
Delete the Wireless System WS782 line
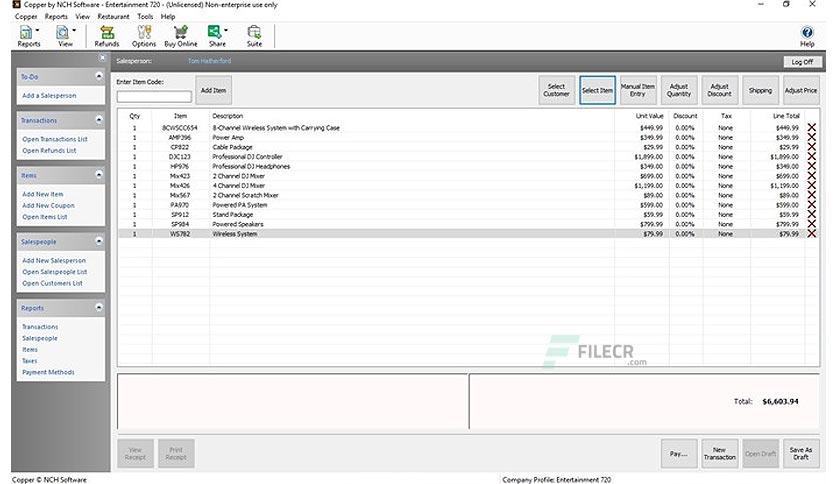[x=811, y=233]
